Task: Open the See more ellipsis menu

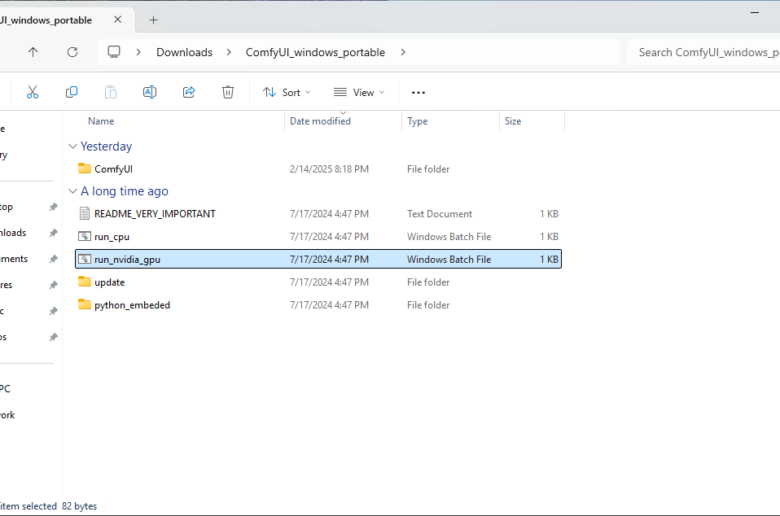Action: point(418,93)
